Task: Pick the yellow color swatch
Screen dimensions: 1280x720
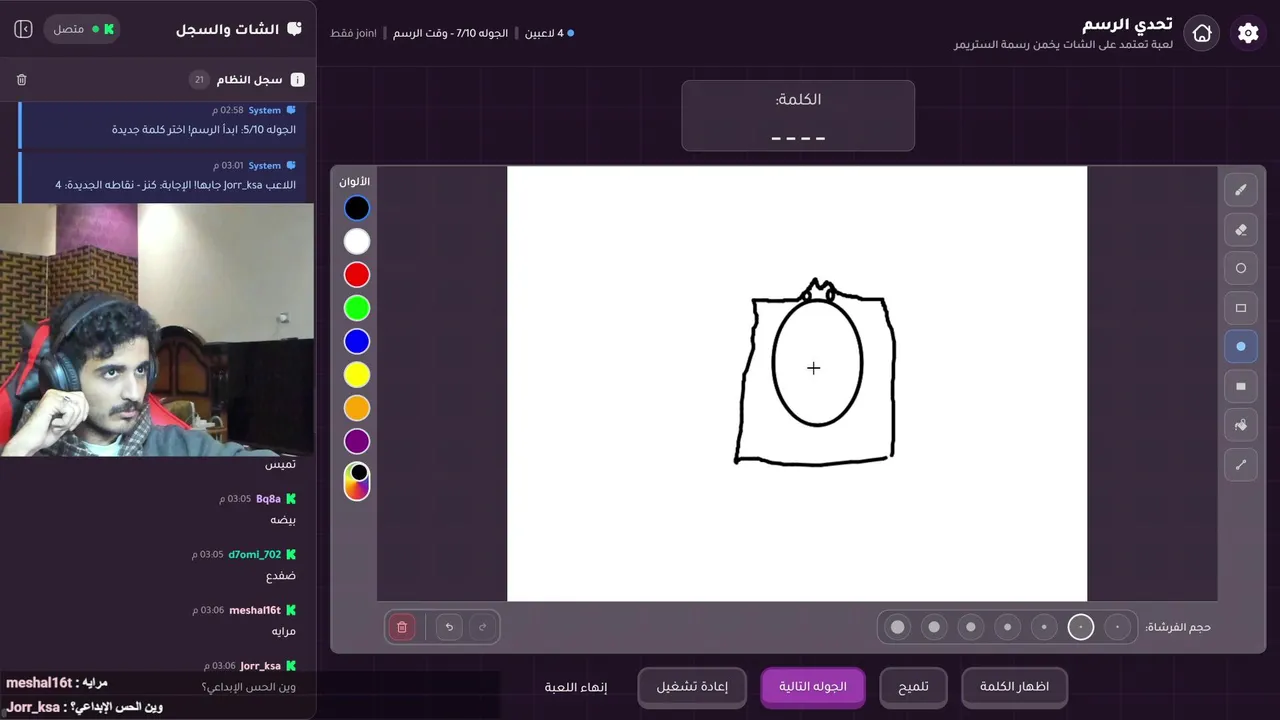Action: [357, 374]
